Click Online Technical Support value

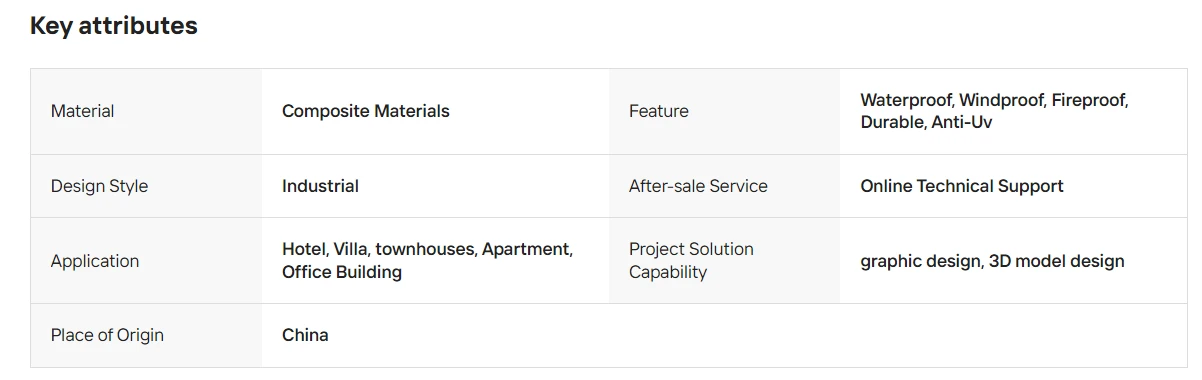(962, 186)
